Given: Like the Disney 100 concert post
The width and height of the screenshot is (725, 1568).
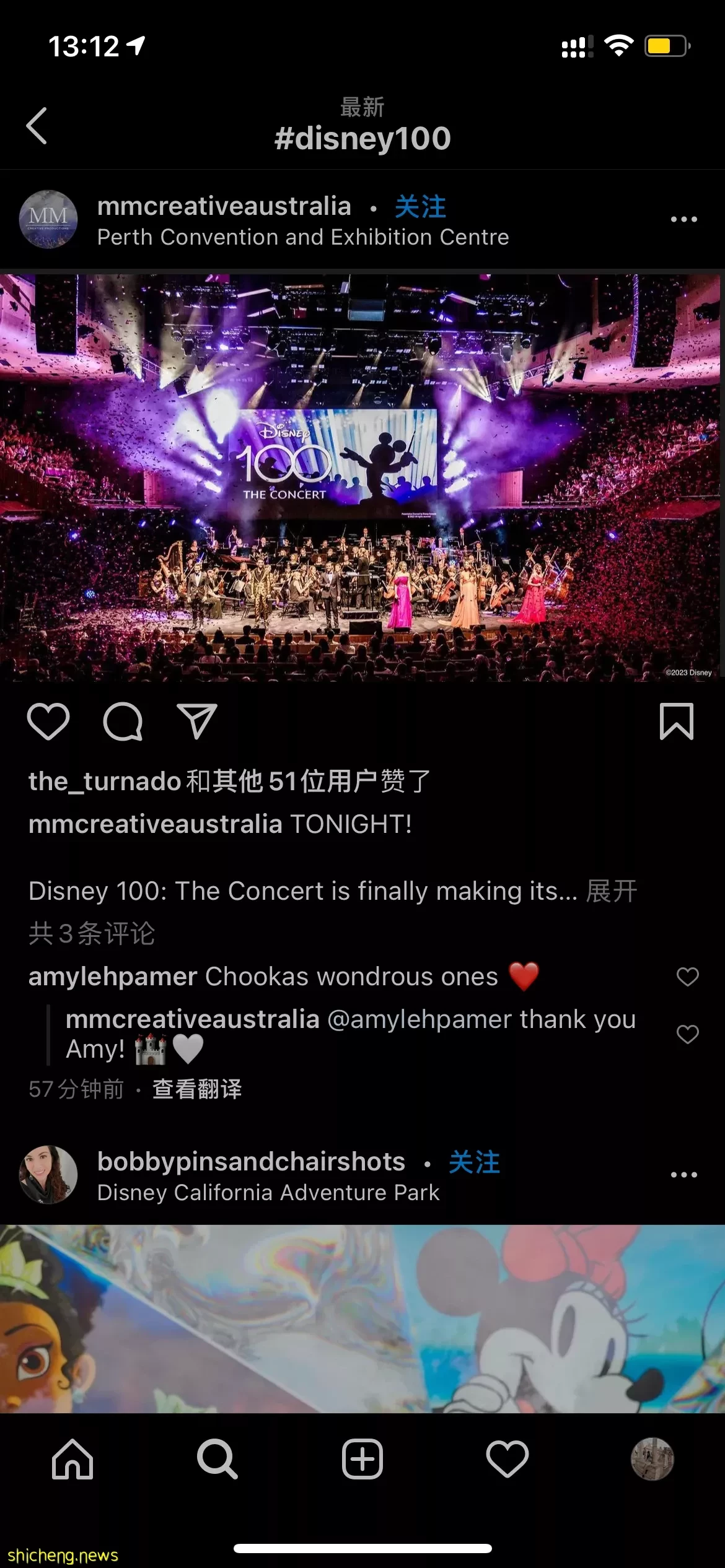Looking at the screenshot, I should 48,721.
